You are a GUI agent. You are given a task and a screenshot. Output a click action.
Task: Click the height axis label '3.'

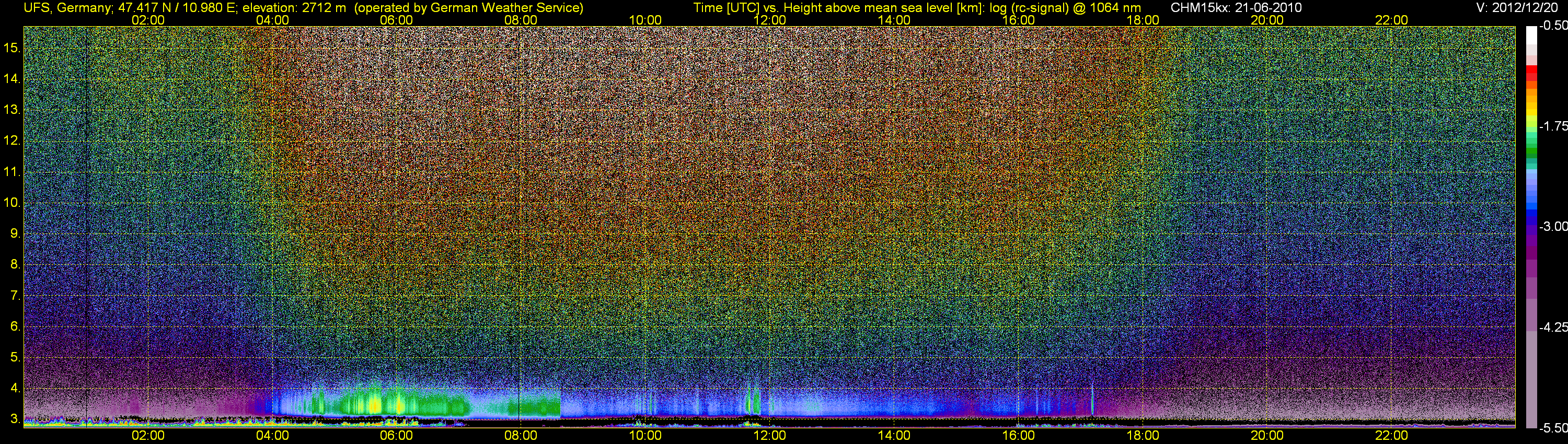coord(15,419)
